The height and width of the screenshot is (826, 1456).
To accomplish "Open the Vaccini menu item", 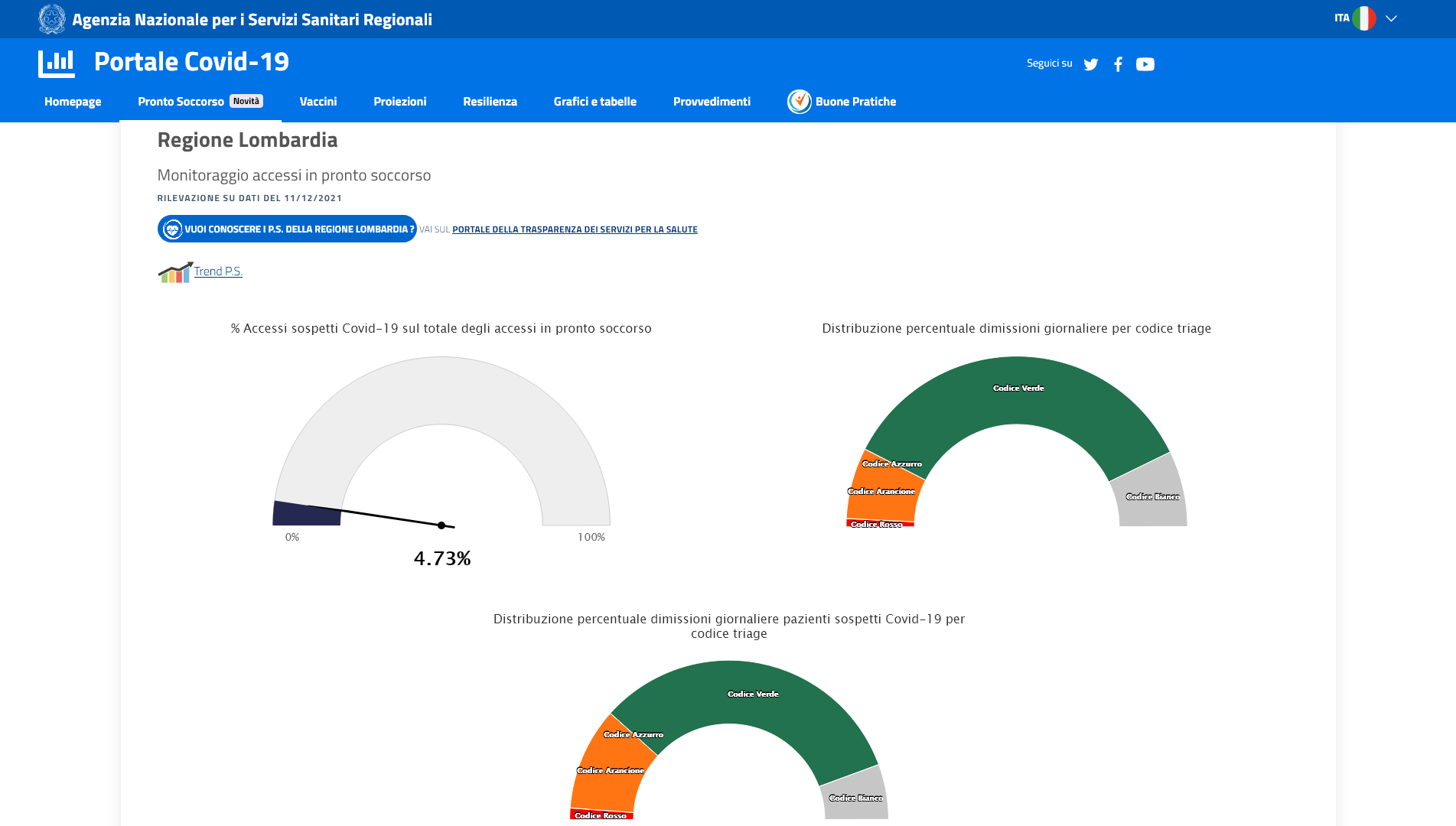I will click(318, 102).
